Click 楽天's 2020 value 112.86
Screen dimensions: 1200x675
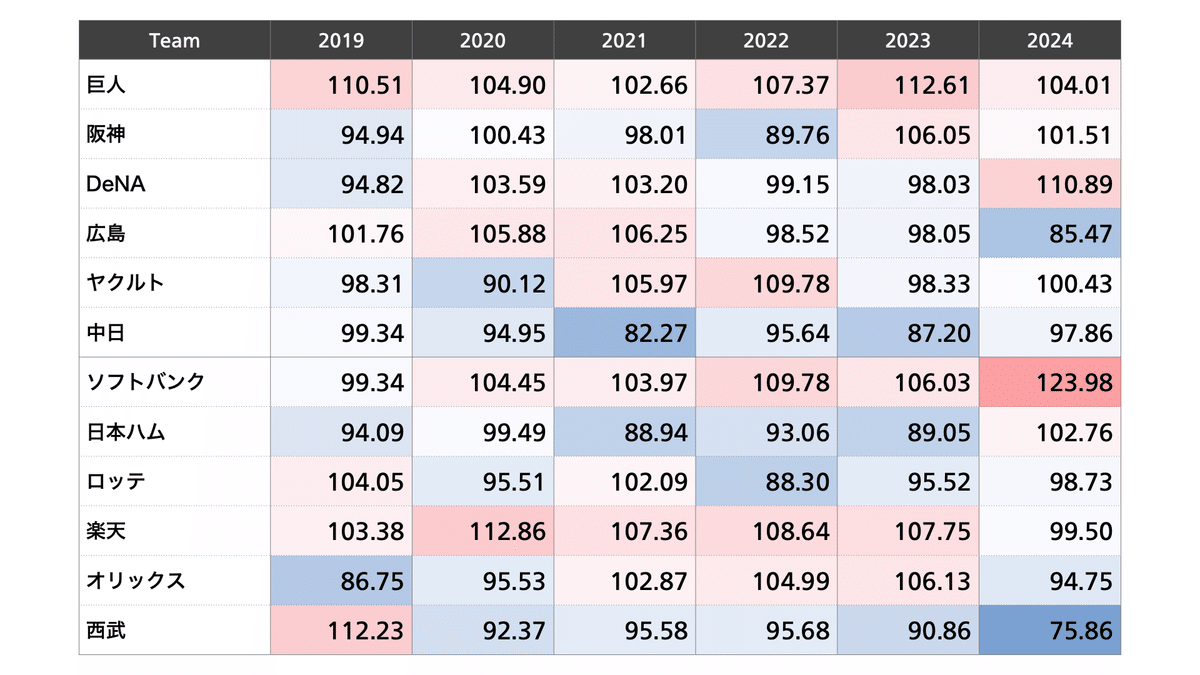click(483, 531)
